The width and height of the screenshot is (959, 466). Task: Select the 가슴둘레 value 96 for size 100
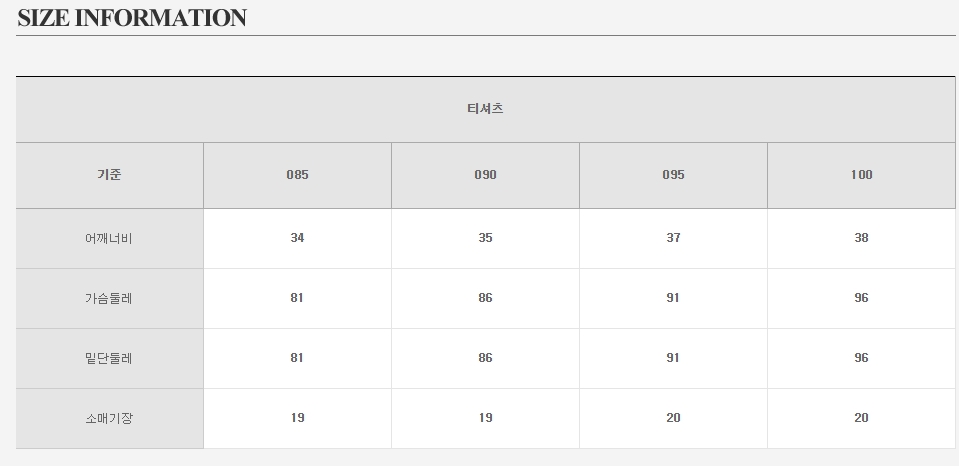point(861,298)
